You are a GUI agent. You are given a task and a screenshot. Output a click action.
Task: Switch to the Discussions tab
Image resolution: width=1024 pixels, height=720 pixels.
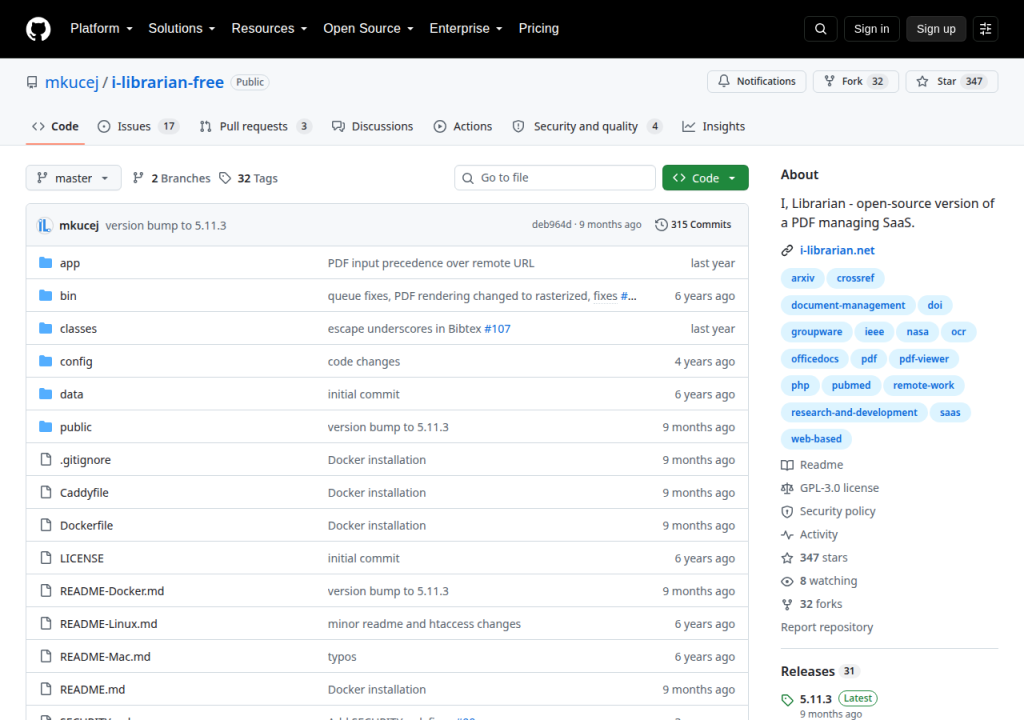coord(372,127)
